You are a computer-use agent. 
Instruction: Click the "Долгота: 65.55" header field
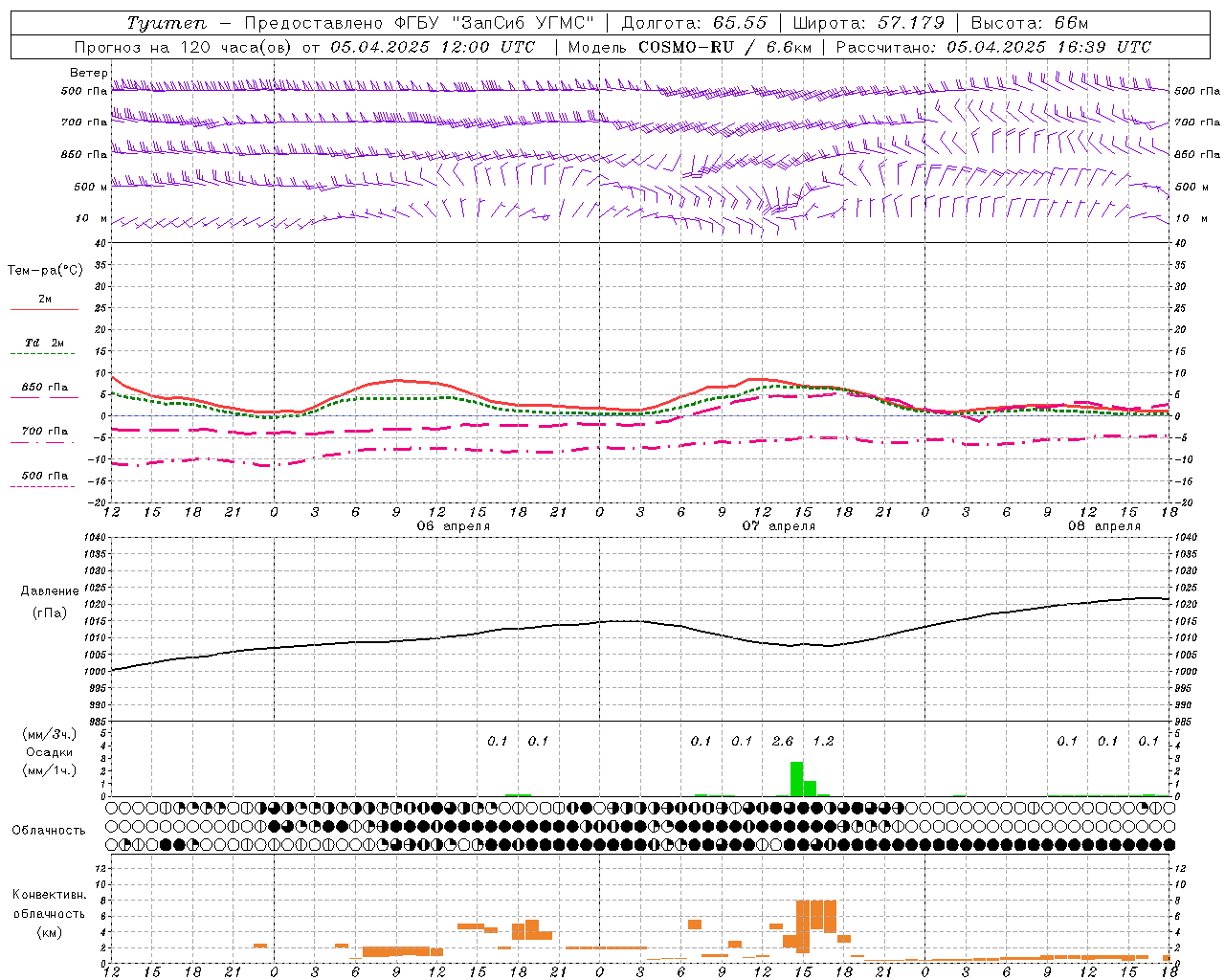(x=694, y=23)
